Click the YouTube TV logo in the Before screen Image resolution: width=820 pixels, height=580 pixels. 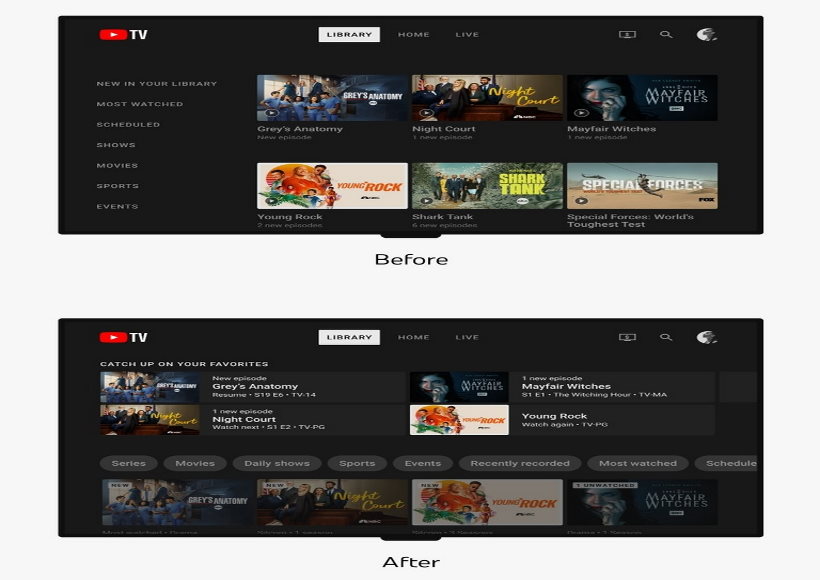[123, 35]
